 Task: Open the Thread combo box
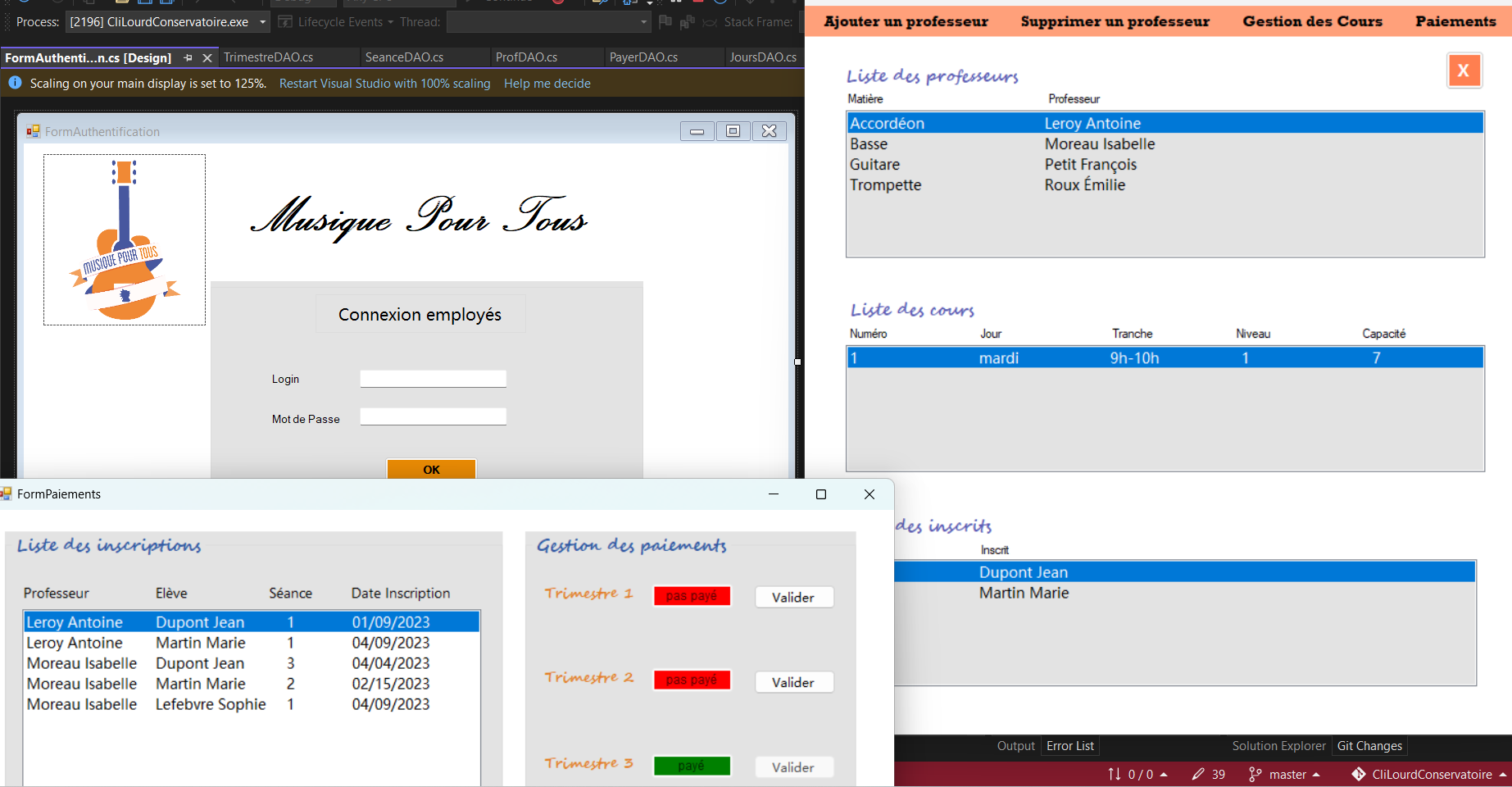644,22
